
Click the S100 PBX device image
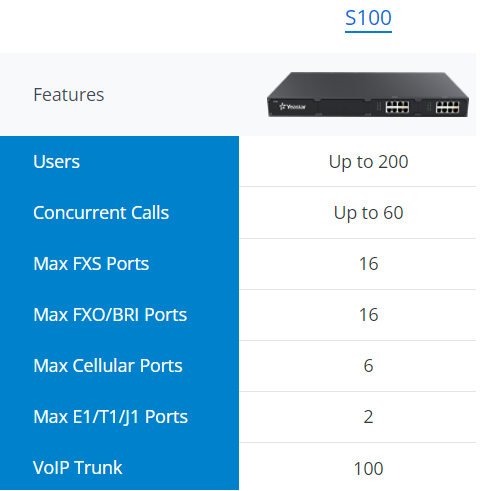[368, 95]
